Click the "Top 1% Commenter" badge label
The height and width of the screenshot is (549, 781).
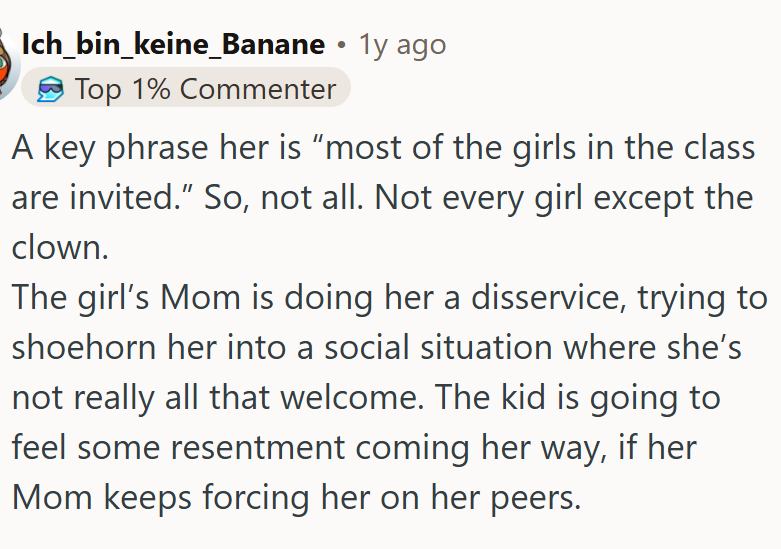tap(205, 89)
